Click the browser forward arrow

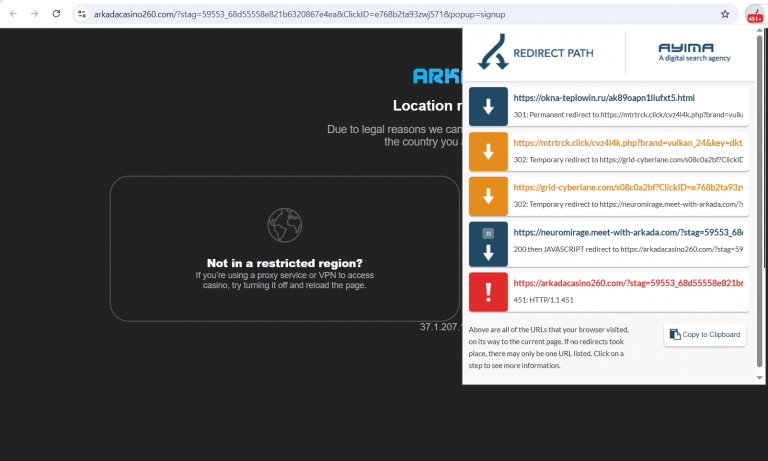coord(34,14)
